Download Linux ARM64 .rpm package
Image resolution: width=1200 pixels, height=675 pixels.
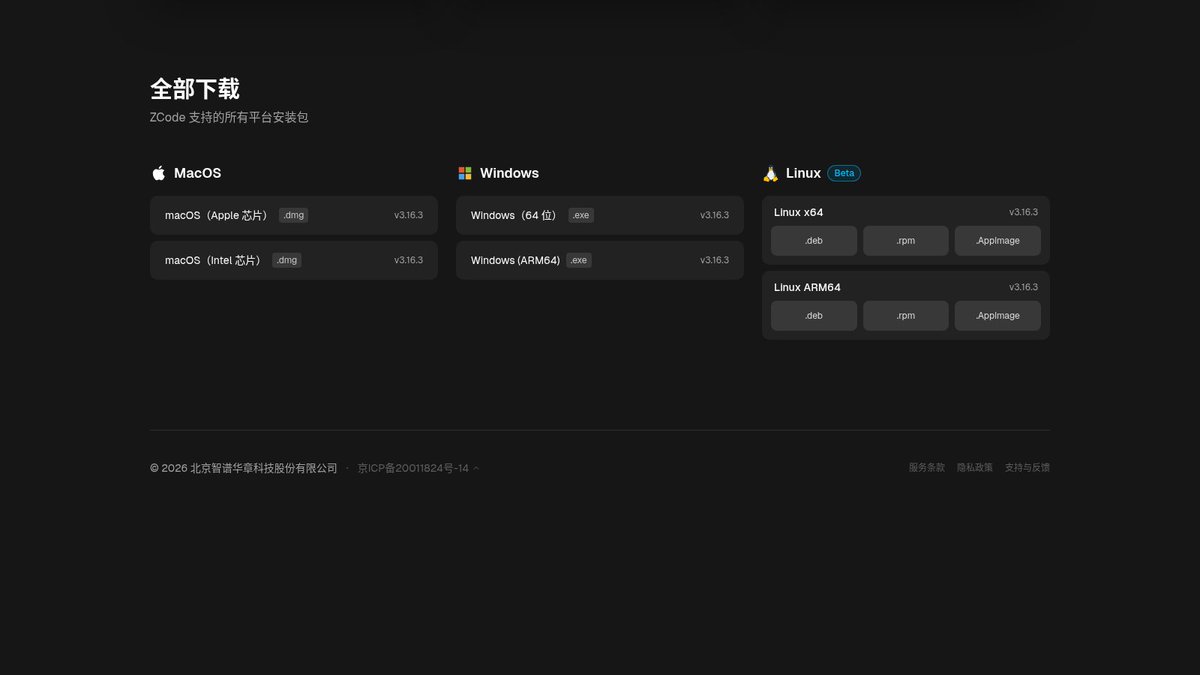point(906,316)
